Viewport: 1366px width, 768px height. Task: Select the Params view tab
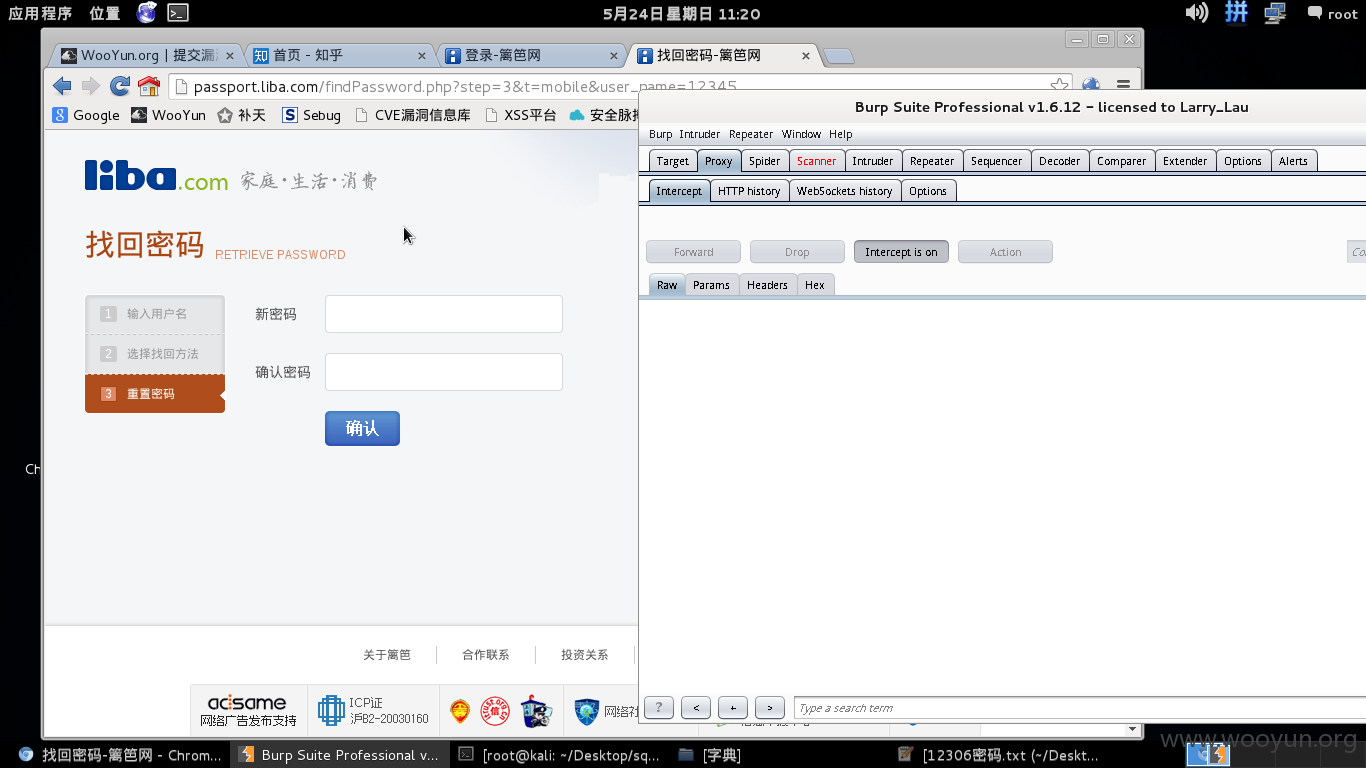pos(711,285)
